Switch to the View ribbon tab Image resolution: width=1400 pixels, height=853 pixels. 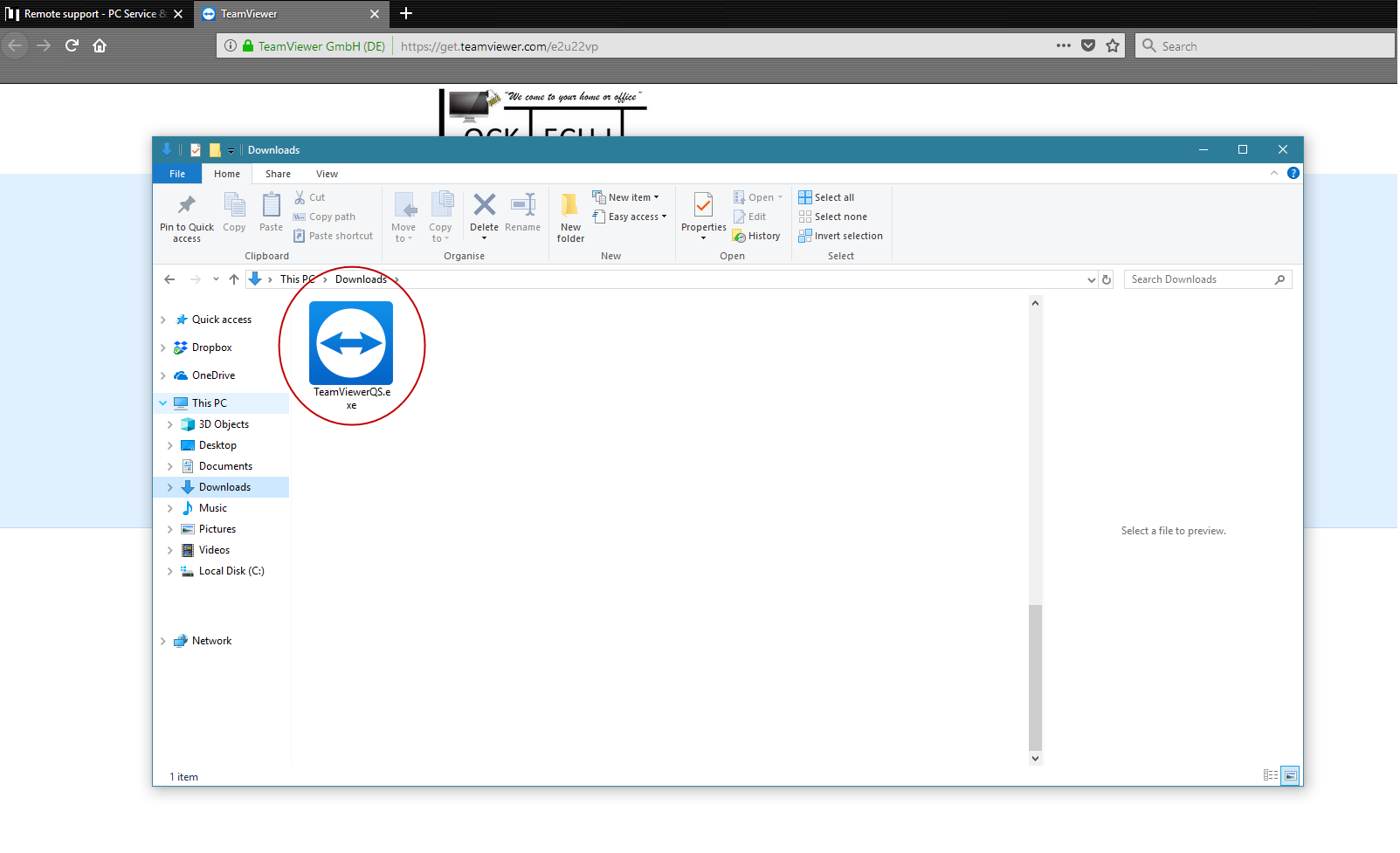[x=327, y=174]
